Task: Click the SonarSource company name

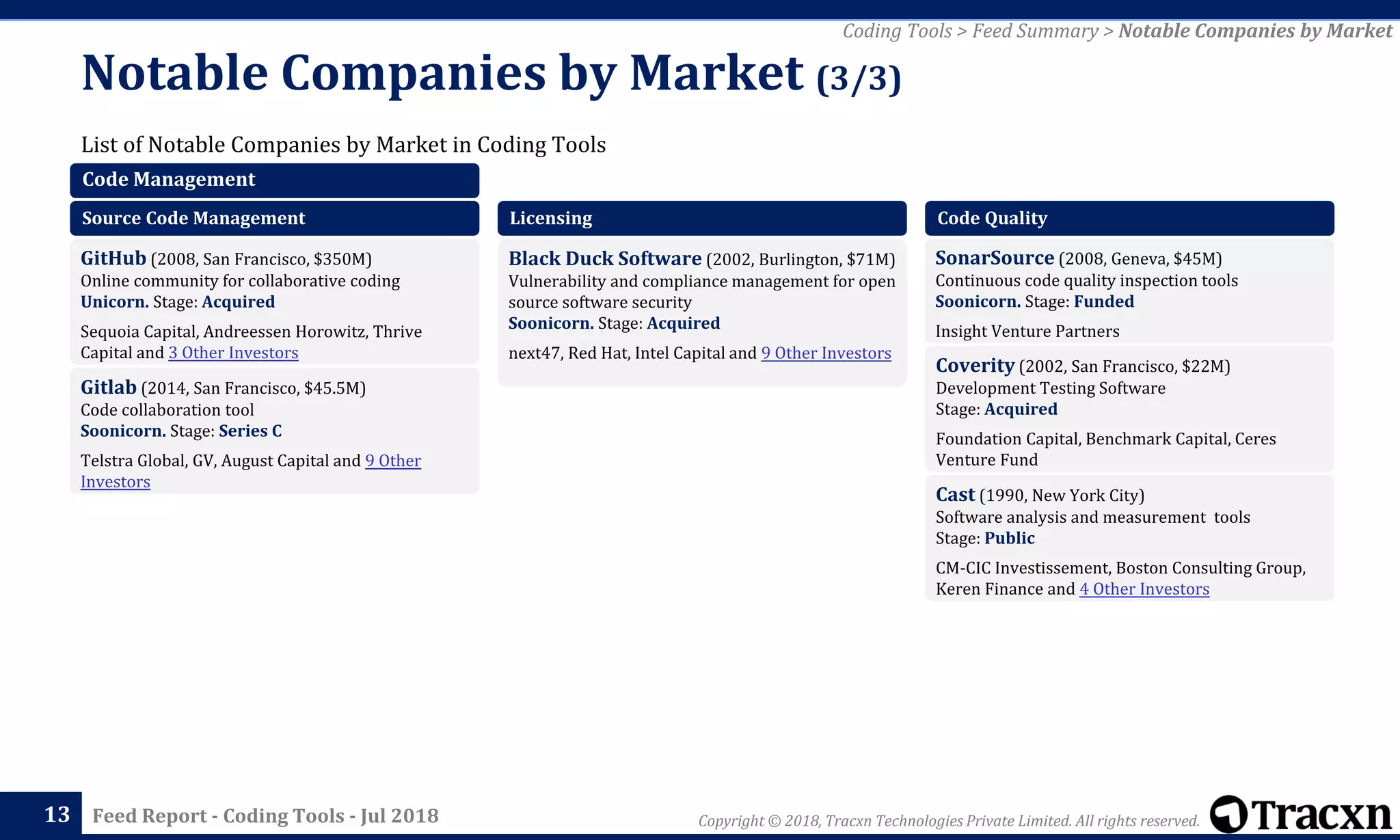Action: pyautogui.click(x=995, y=258)
